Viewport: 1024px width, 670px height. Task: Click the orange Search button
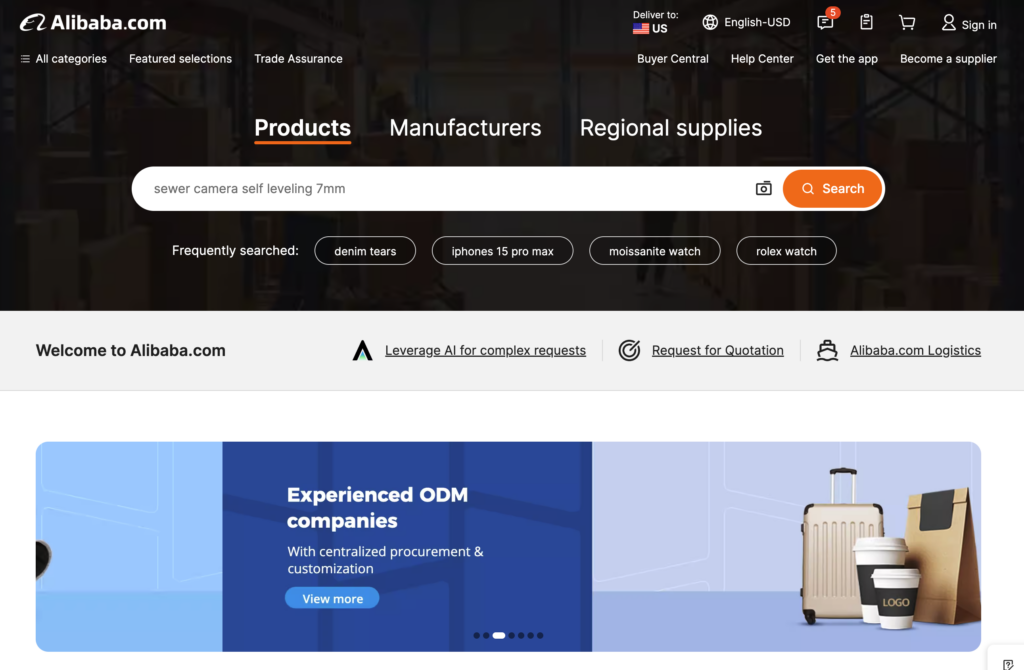click(832, 189)
